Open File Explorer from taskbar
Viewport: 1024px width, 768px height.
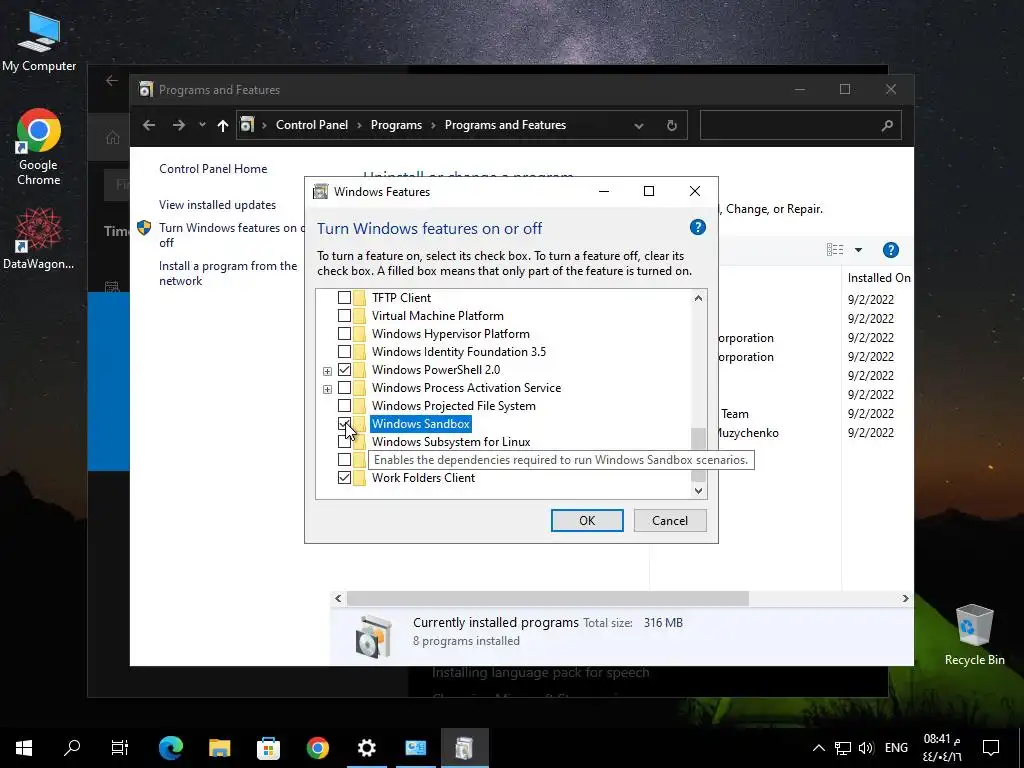[219, 748]
